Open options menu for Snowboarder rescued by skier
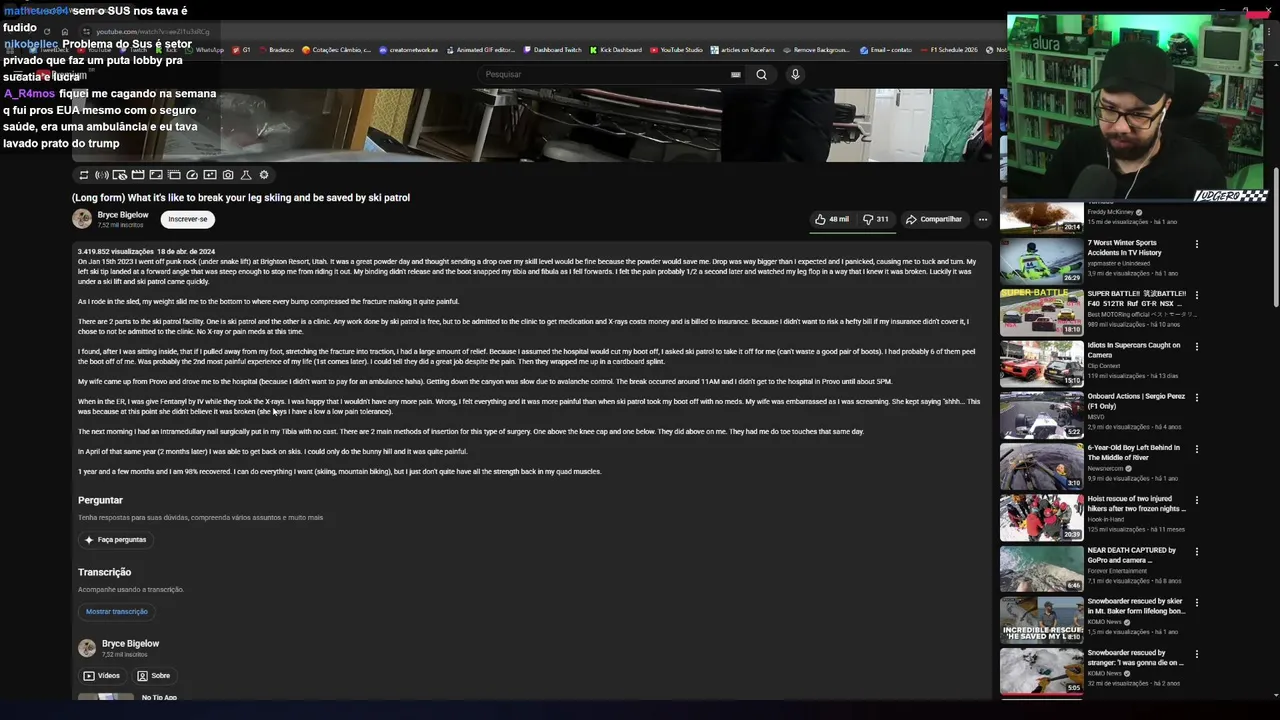The height and width of the screenshot is (720, 1280). coord(1196,602)
